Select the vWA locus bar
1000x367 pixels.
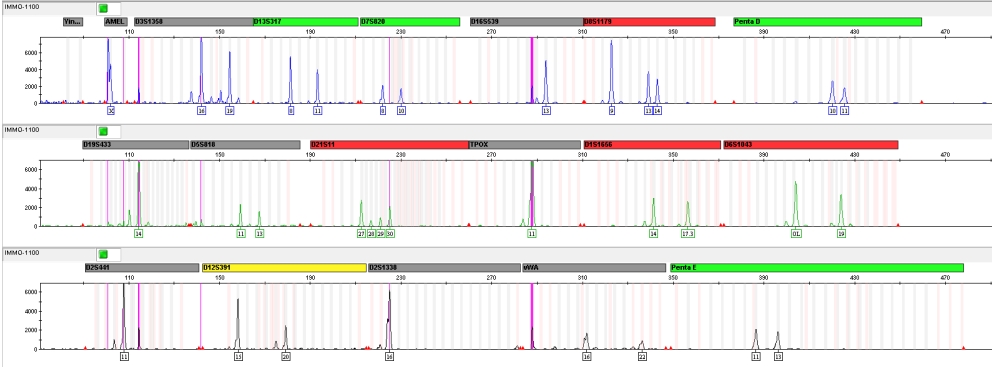(594, 268)
